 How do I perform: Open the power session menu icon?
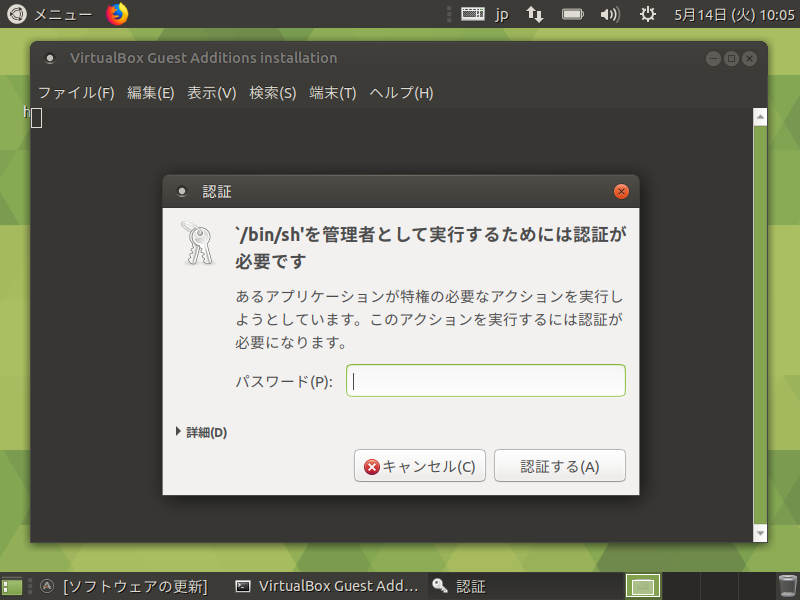pyautogui.click(x=647, y=14)
